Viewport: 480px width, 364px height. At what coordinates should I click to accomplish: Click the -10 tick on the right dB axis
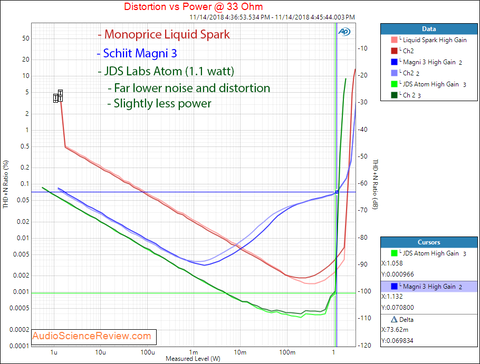[x=363, y=48]
